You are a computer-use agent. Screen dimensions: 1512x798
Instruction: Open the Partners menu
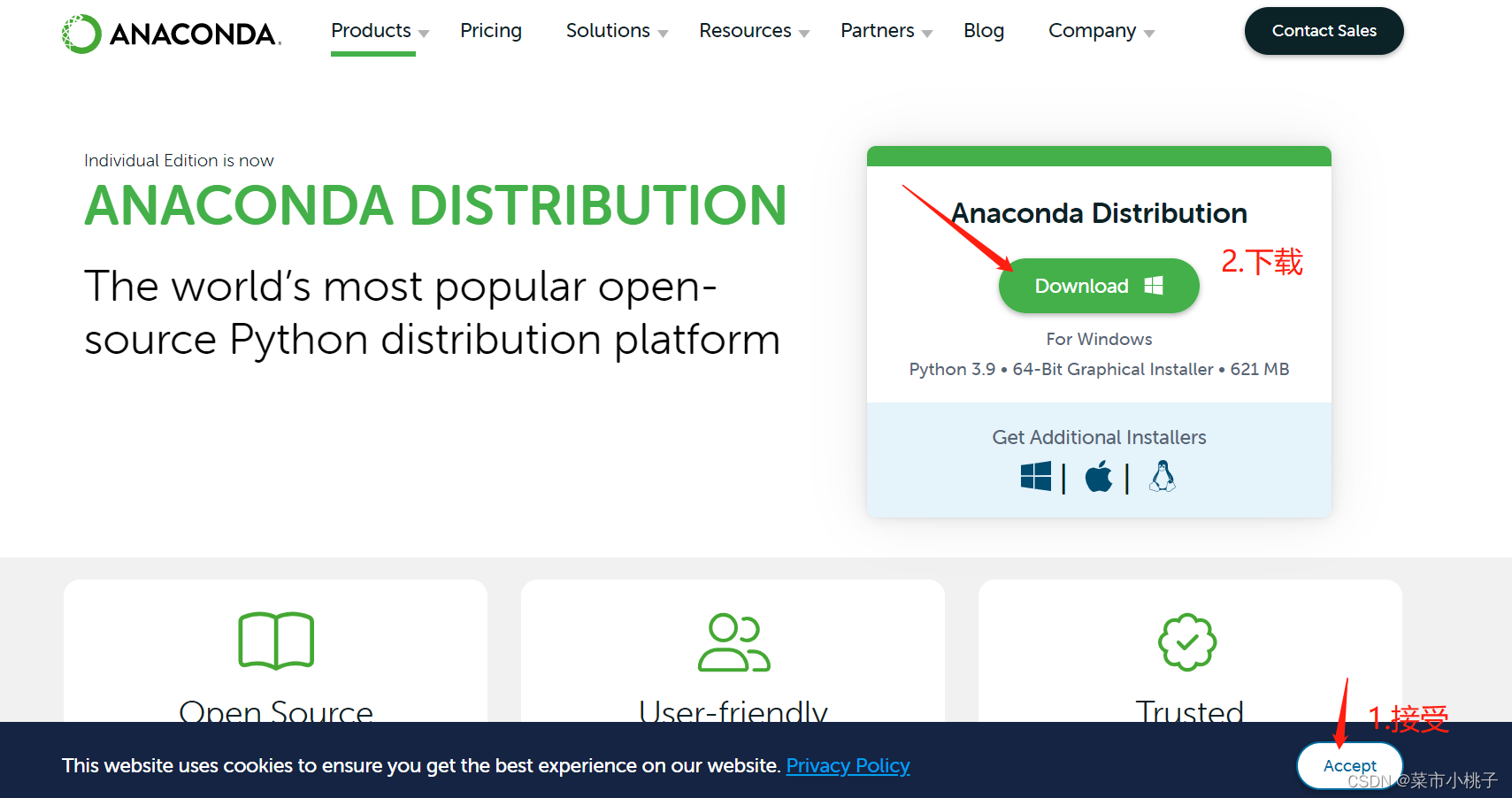tap(877, 30)
